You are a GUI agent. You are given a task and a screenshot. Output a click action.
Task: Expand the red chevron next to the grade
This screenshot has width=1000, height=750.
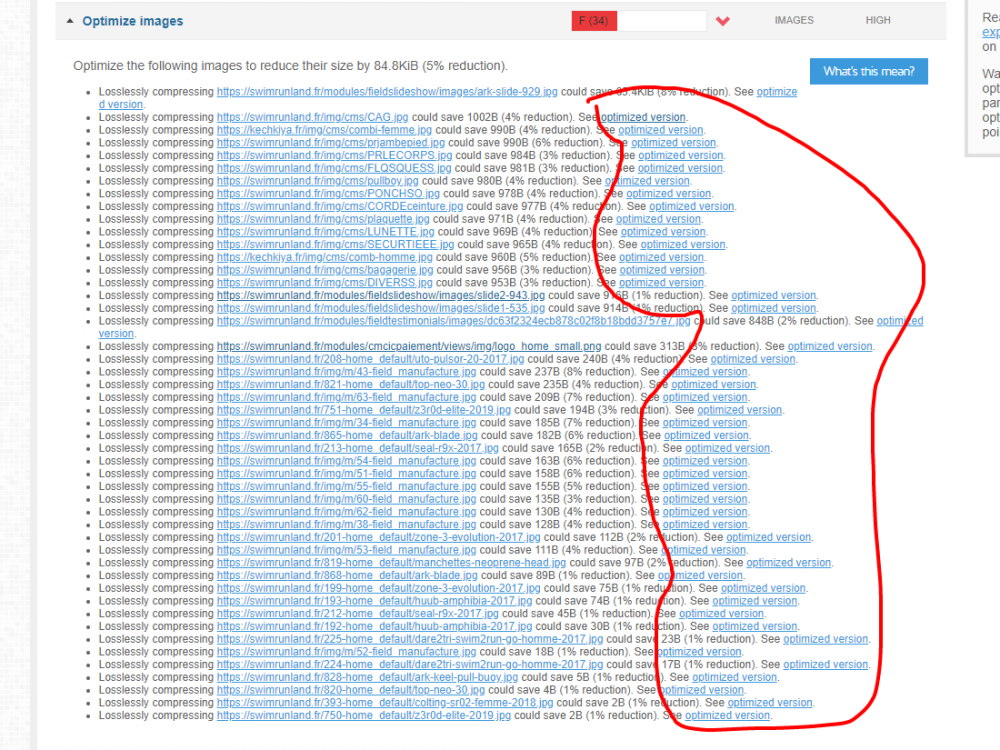tap(723, 20)
